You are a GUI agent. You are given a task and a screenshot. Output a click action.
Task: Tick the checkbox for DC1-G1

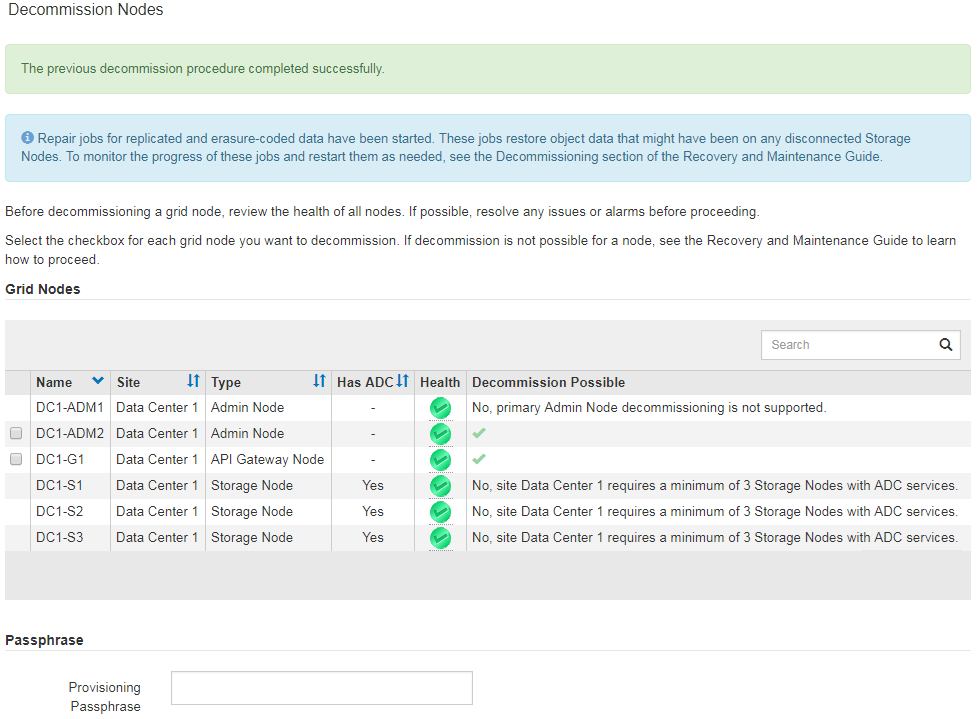[x=16, y=460]
